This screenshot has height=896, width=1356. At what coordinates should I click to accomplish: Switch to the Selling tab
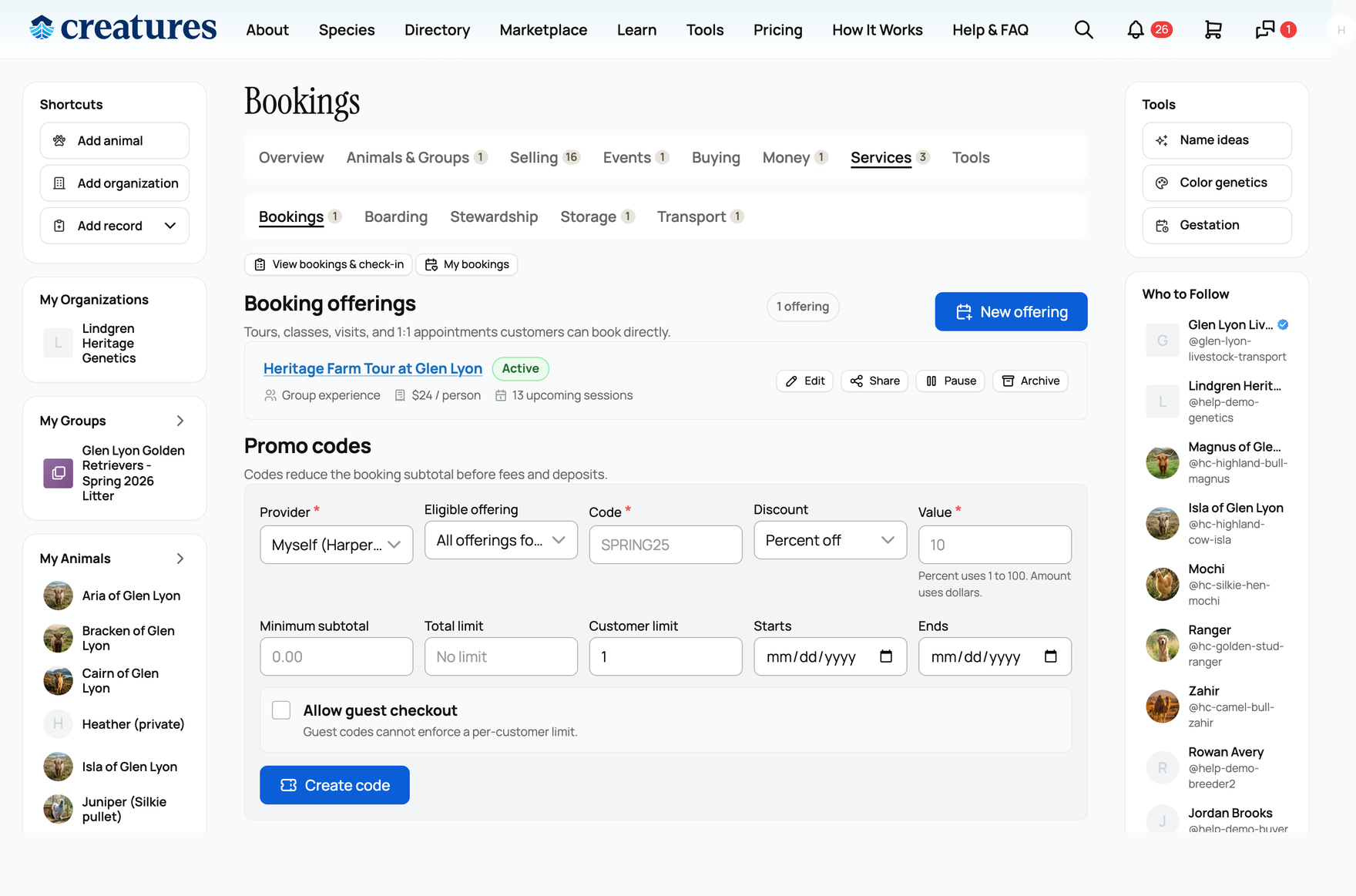pyautogui.click(x=545, y=158)
